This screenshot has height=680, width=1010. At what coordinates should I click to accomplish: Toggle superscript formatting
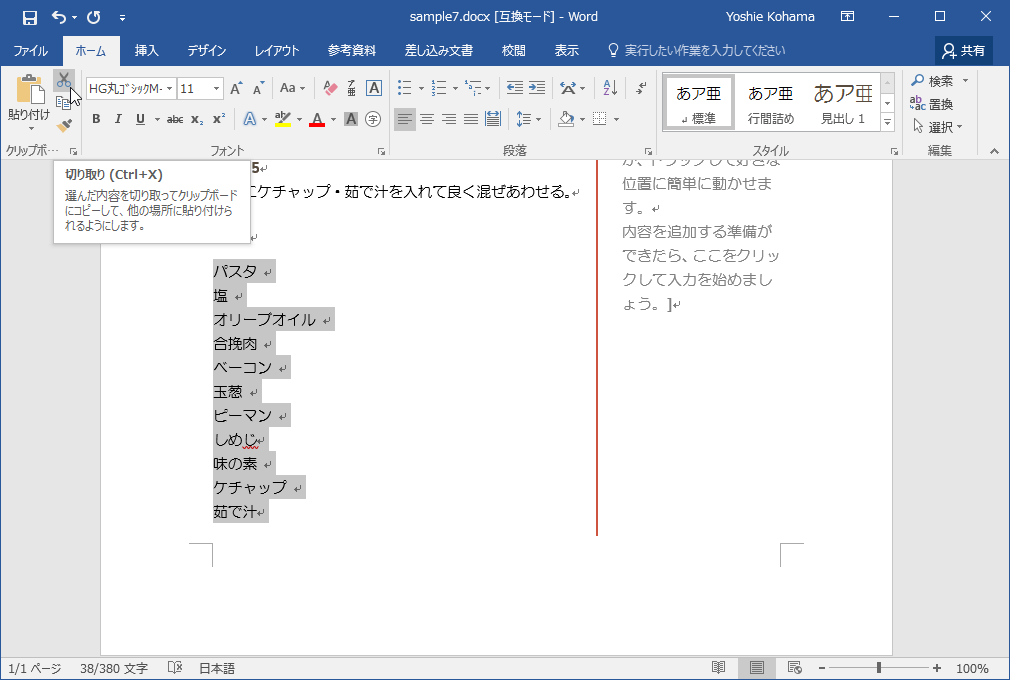pos(219,119)
